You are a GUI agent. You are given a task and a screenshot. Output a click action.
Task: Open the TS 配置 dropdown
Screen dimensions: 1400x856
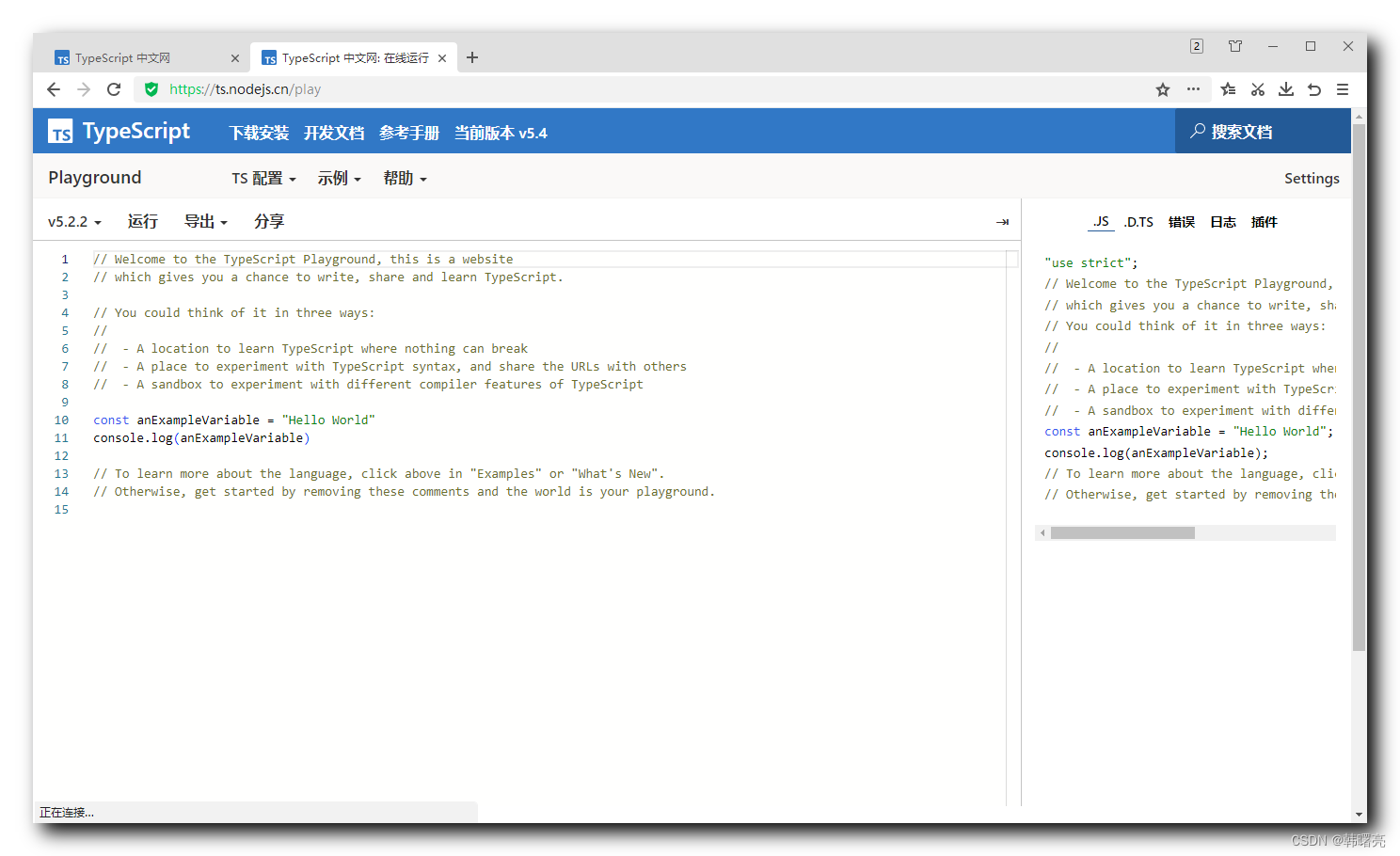click(262, 178)
